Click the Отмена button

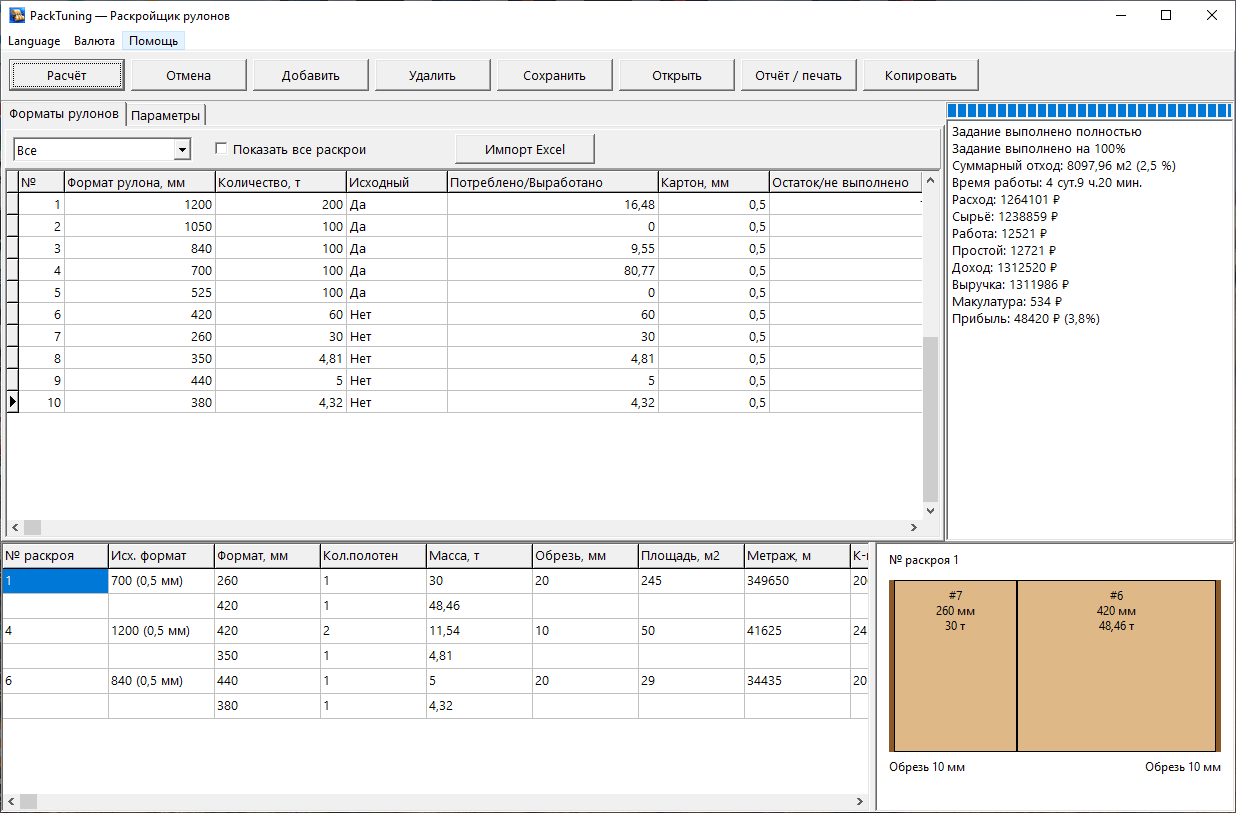tap(189, 75)
